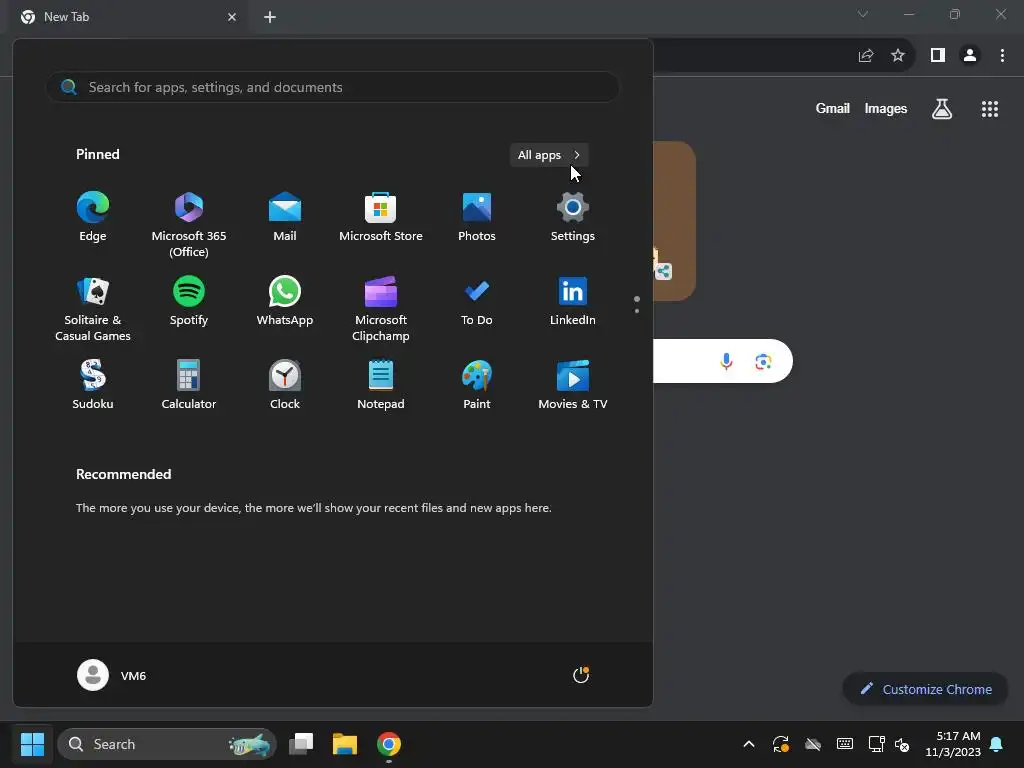
Task: Open the Paint app
Action: [x=477, y=385]
